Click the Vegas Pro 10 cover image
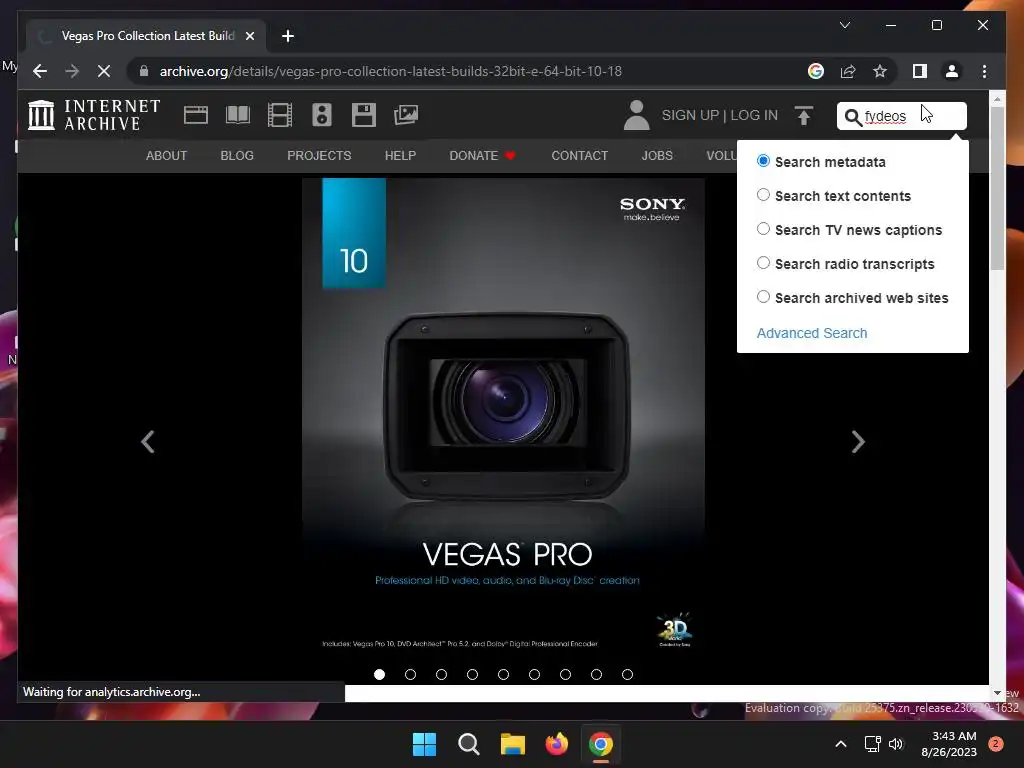 pos(504,421)
